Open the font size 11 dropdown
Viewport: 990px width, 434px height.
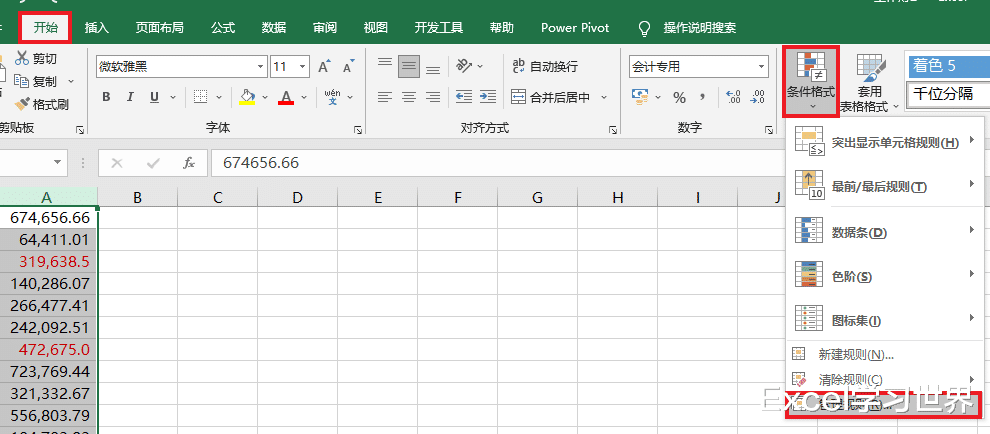[x=303, y=66]
